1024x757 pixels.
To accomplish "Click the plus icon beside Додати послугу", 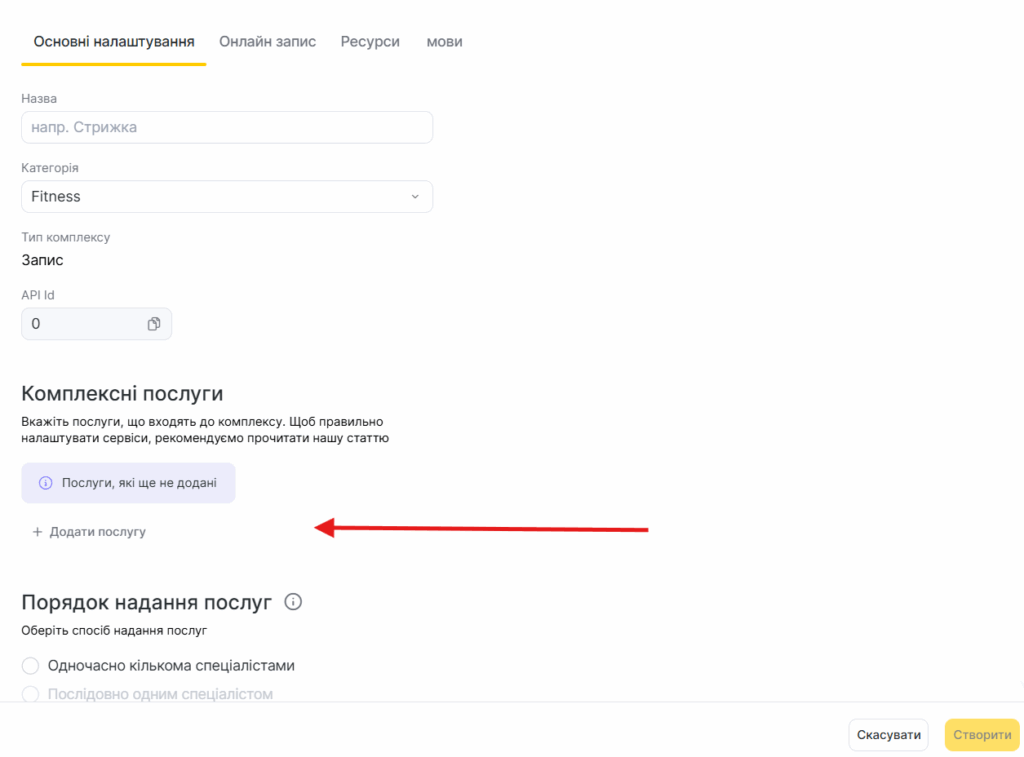I will [x=38, y=532].
